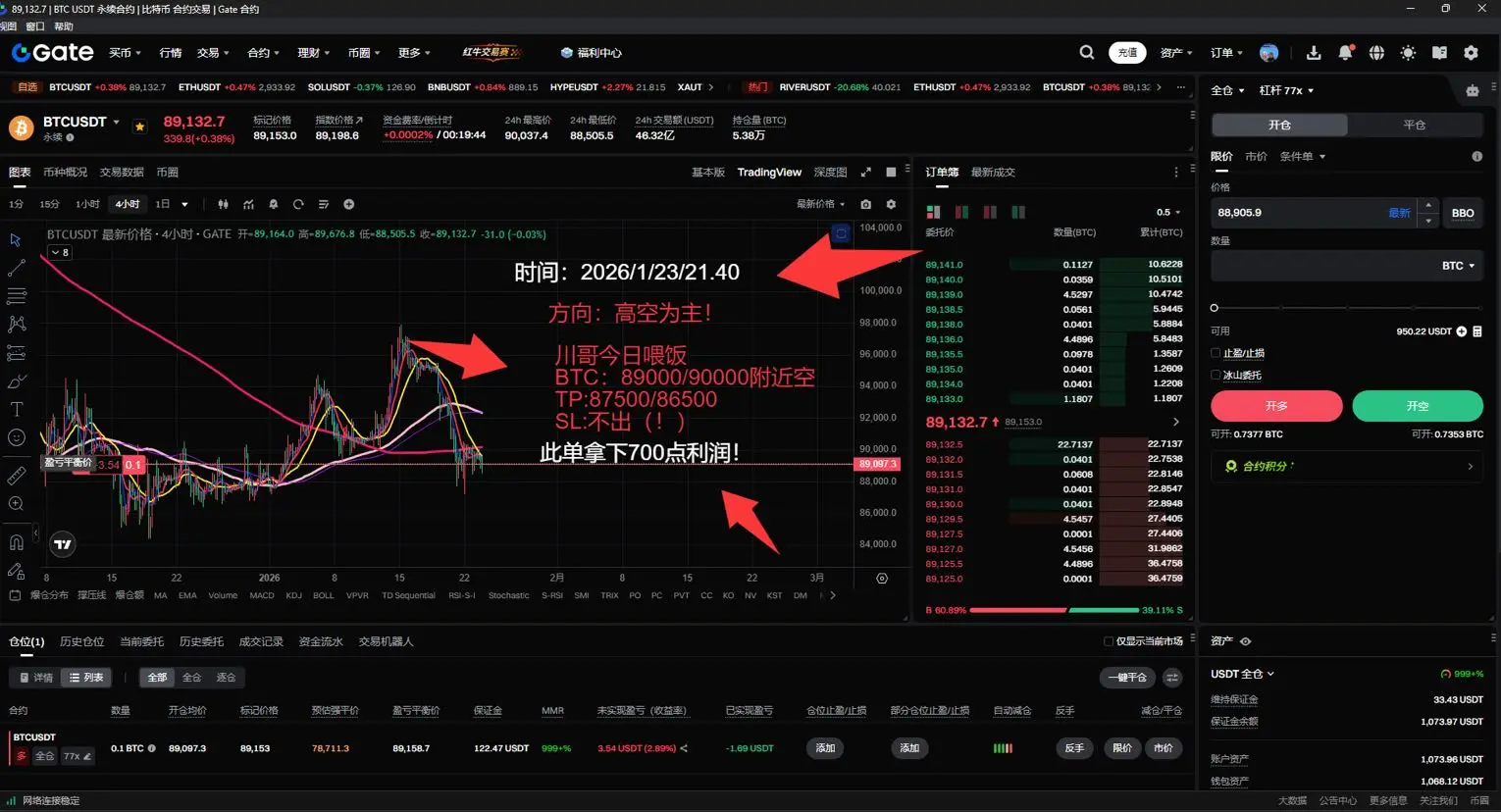Add funds with the plus icon beside 950.22 USDT
1501x812 pixels.
click(x=1462, y=331)
